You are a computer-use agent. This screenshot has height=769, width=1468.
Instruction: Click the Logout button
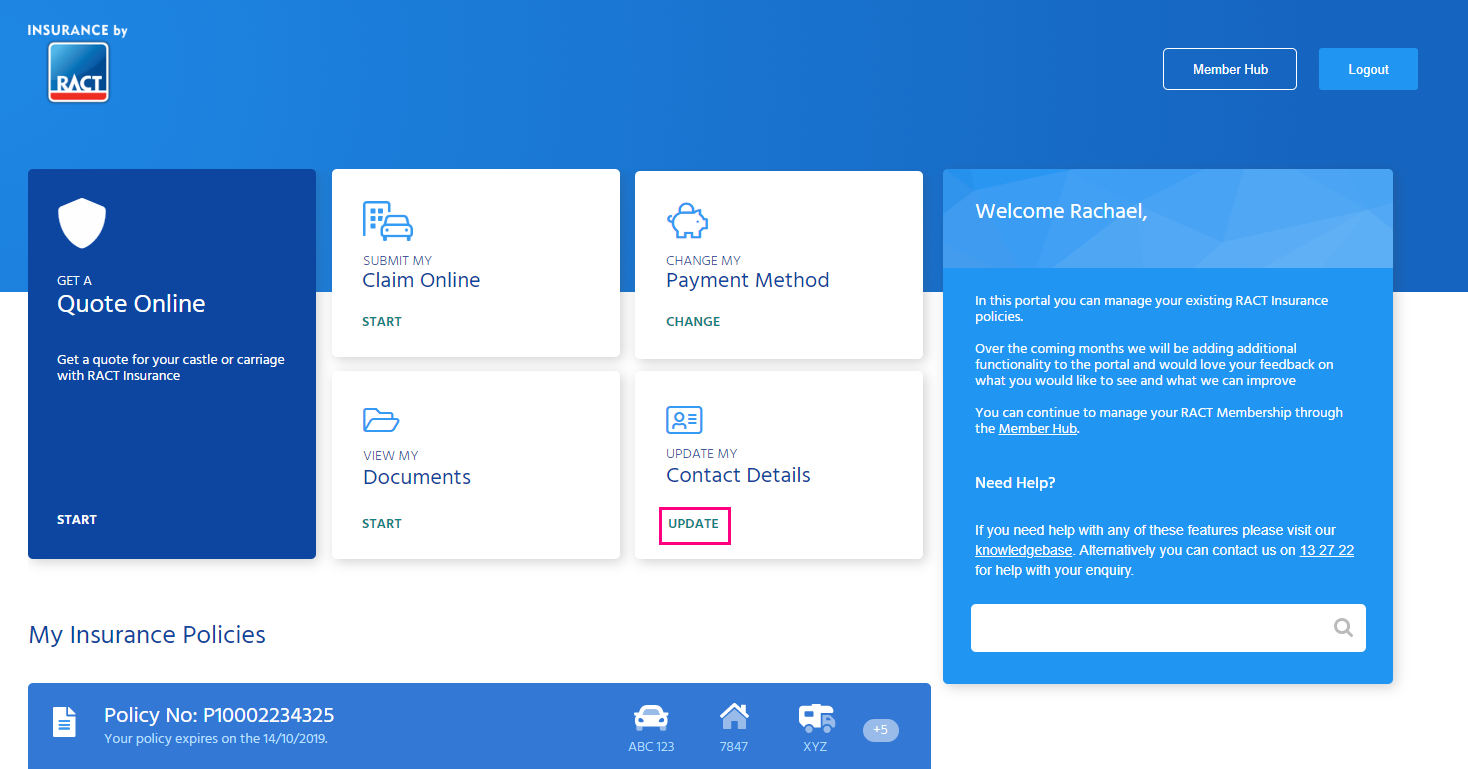point(1368,69)
